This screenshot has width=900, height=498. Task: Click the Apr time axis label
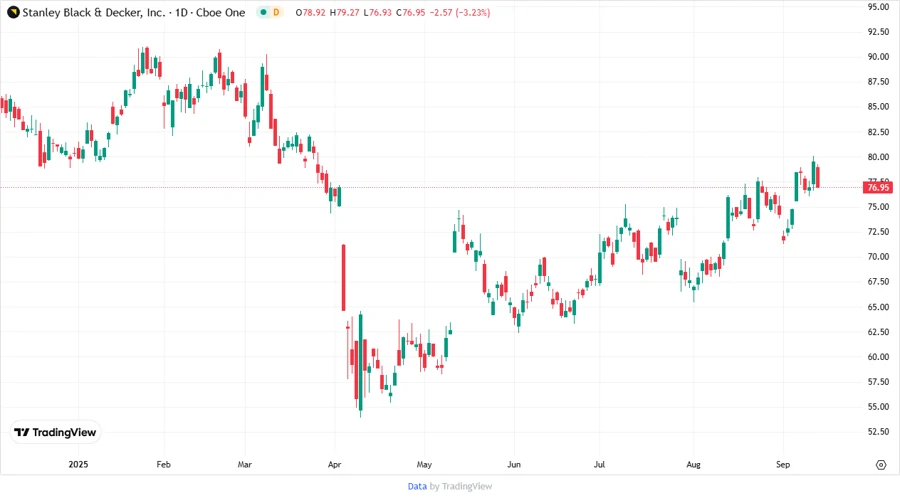tap(334, 464)
